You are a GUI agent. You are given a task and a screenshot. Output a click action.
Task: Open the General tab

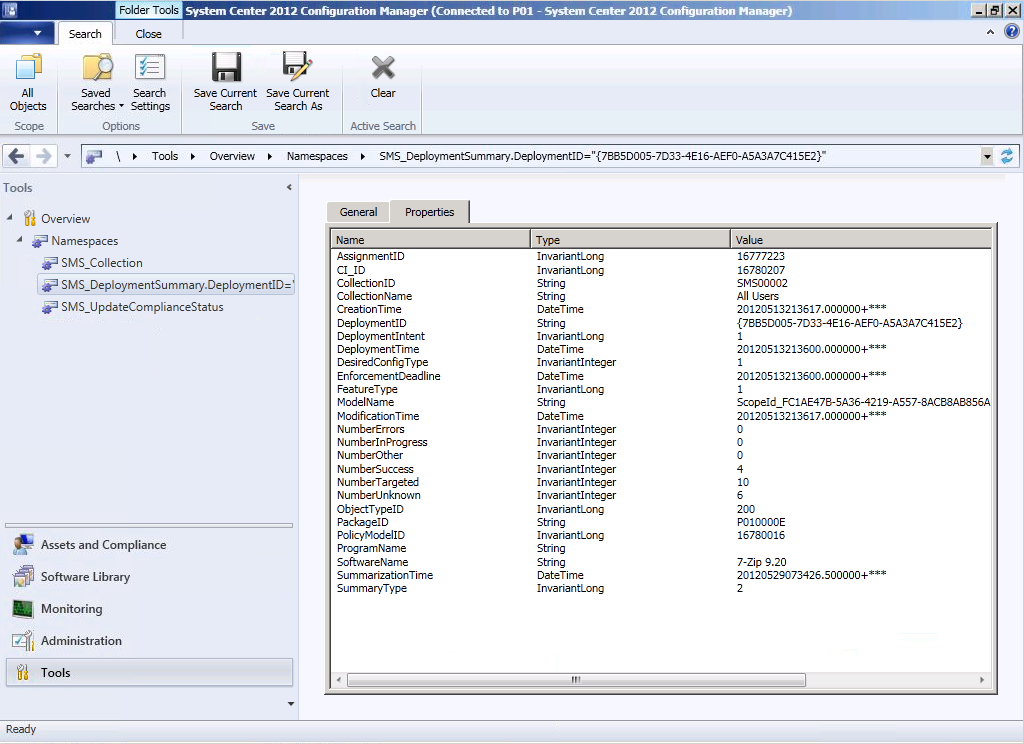coord(358,212)
